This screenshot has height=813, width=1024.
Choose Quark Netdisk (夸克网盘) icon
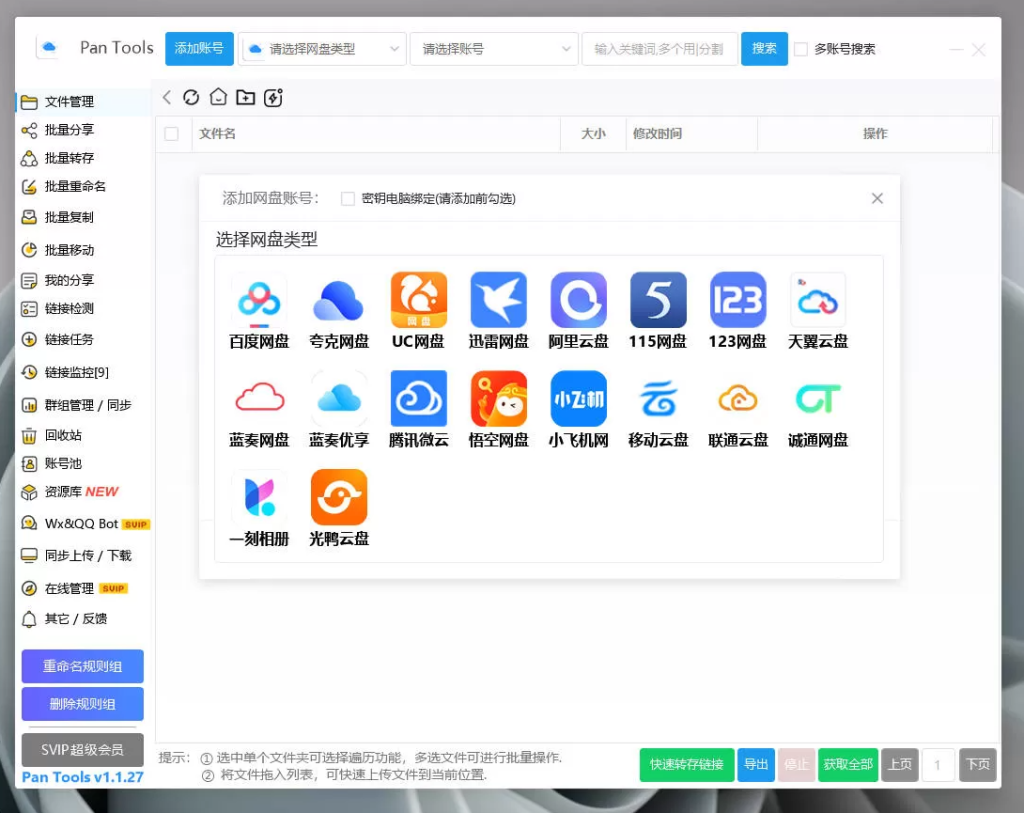tap(338, 300)
